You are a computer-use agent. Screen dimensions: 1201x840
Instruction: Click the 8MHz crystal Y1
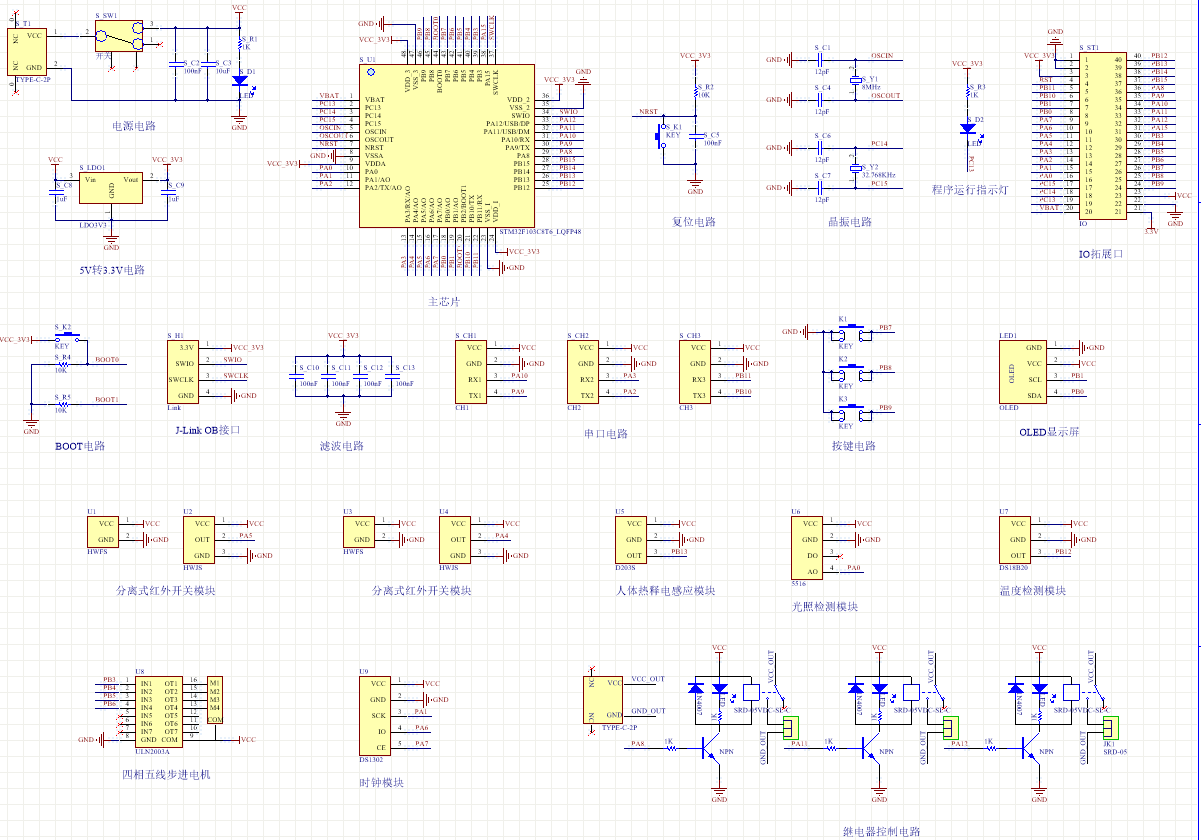(855, 81)
